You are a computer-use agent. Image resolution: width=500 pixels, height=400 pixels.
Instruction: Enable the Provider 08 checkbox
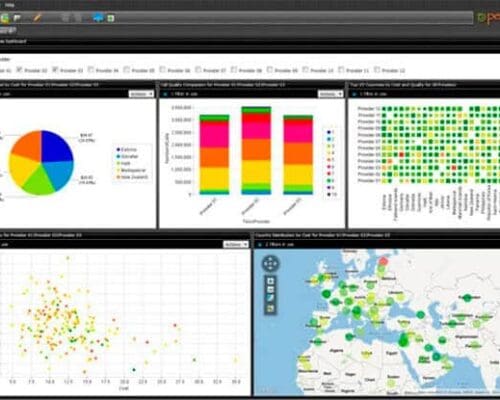coord(234,70)
